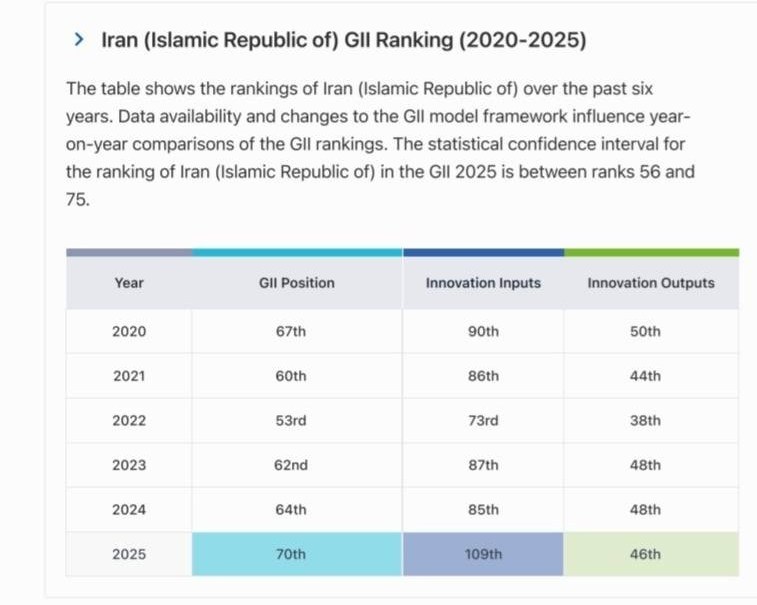Click the green bar above Innovation Outputs
The image size is (757, 605).
coord(651,252)
